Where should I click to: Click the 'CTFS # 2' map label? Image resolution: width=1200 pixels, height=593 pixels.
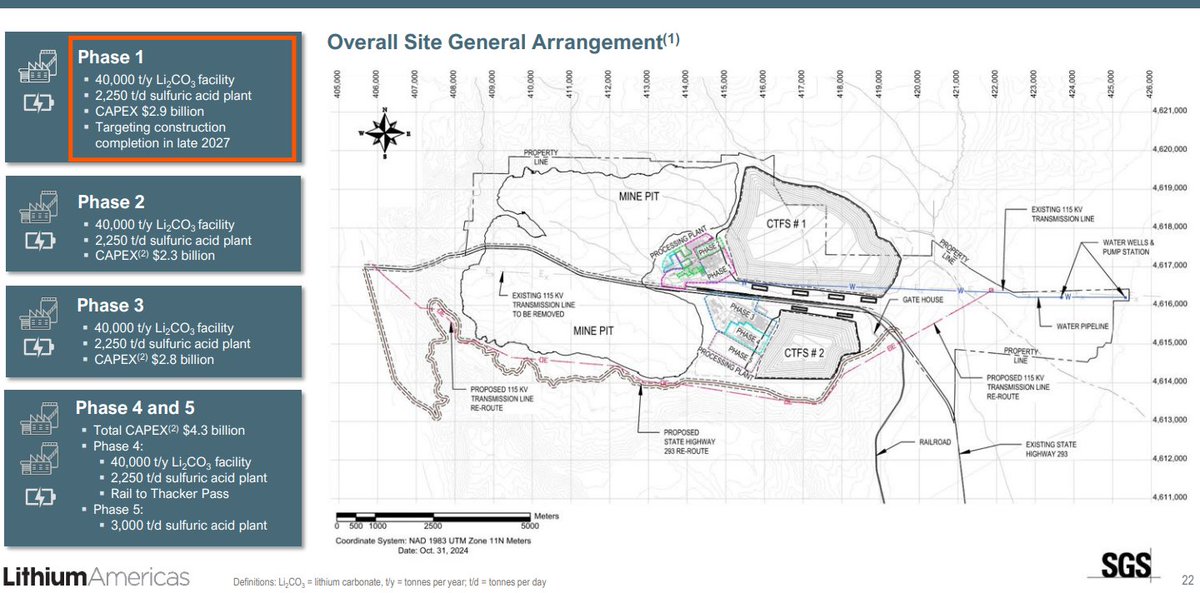(806, 351)
